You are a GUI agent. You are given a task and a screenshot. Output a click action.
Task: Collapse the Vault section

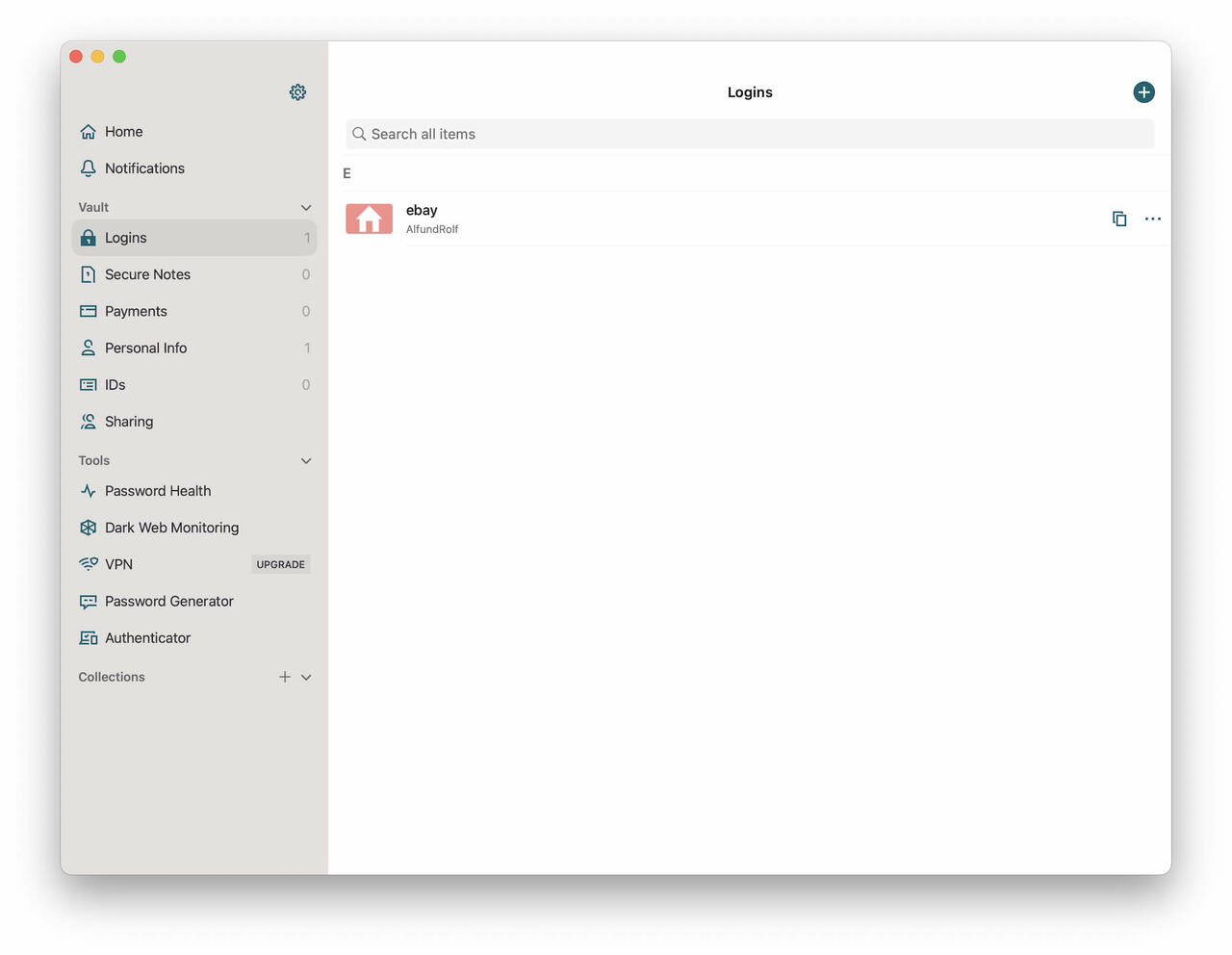[x=306, y=208]
